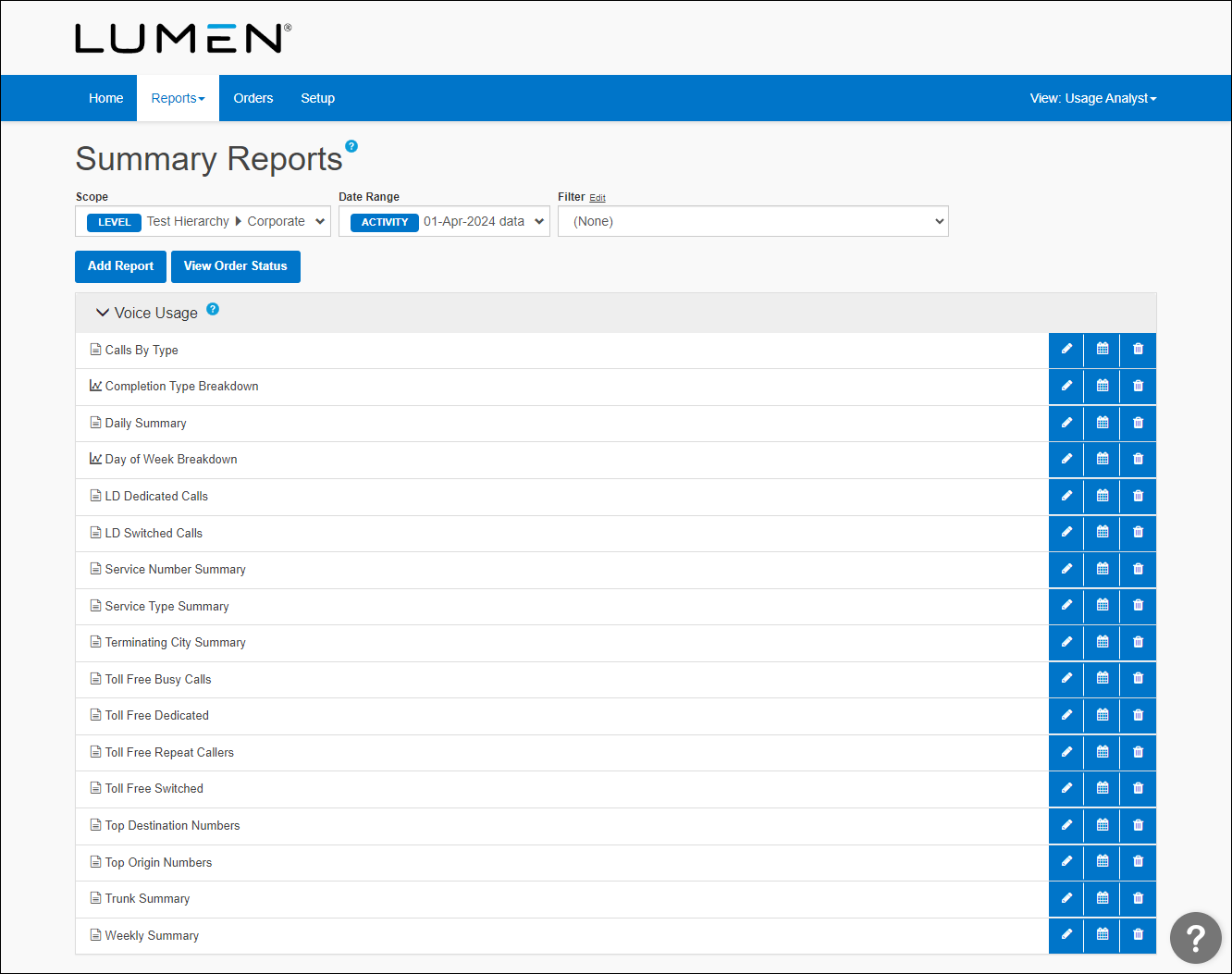Open calendar for Toll Free Busy Calls
The height and width of the screenshot is (974, 1232).
1103,679
